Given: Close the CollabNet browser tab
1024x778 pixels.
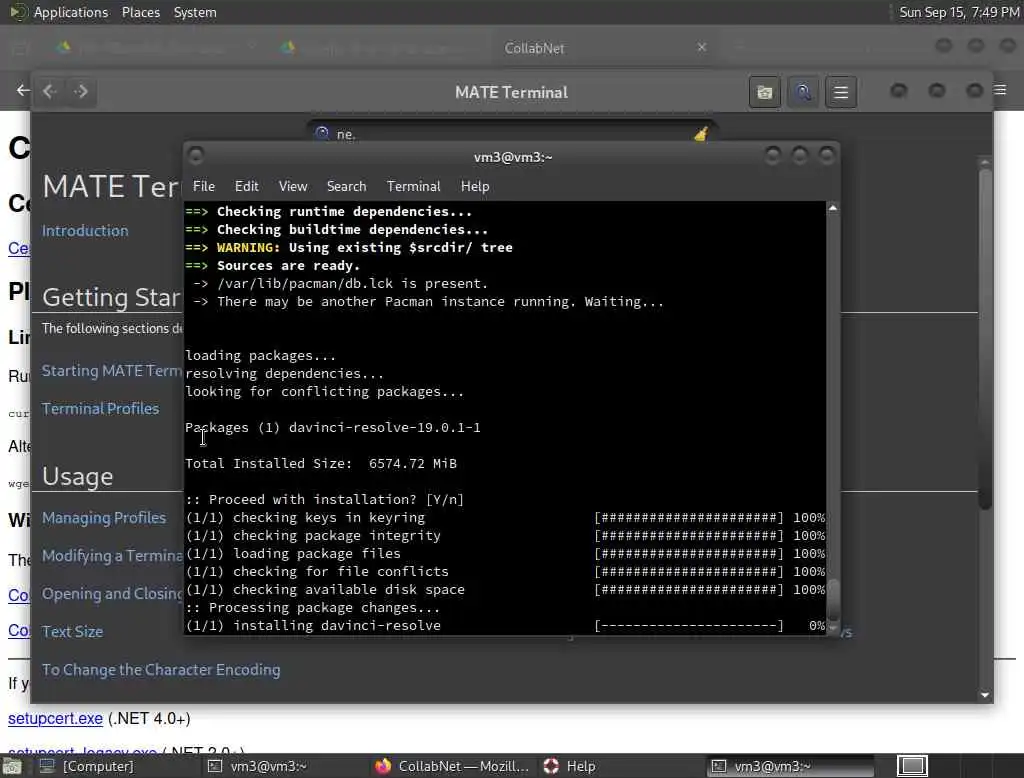Looking at the screenshot, I should (x=701, y=47).
